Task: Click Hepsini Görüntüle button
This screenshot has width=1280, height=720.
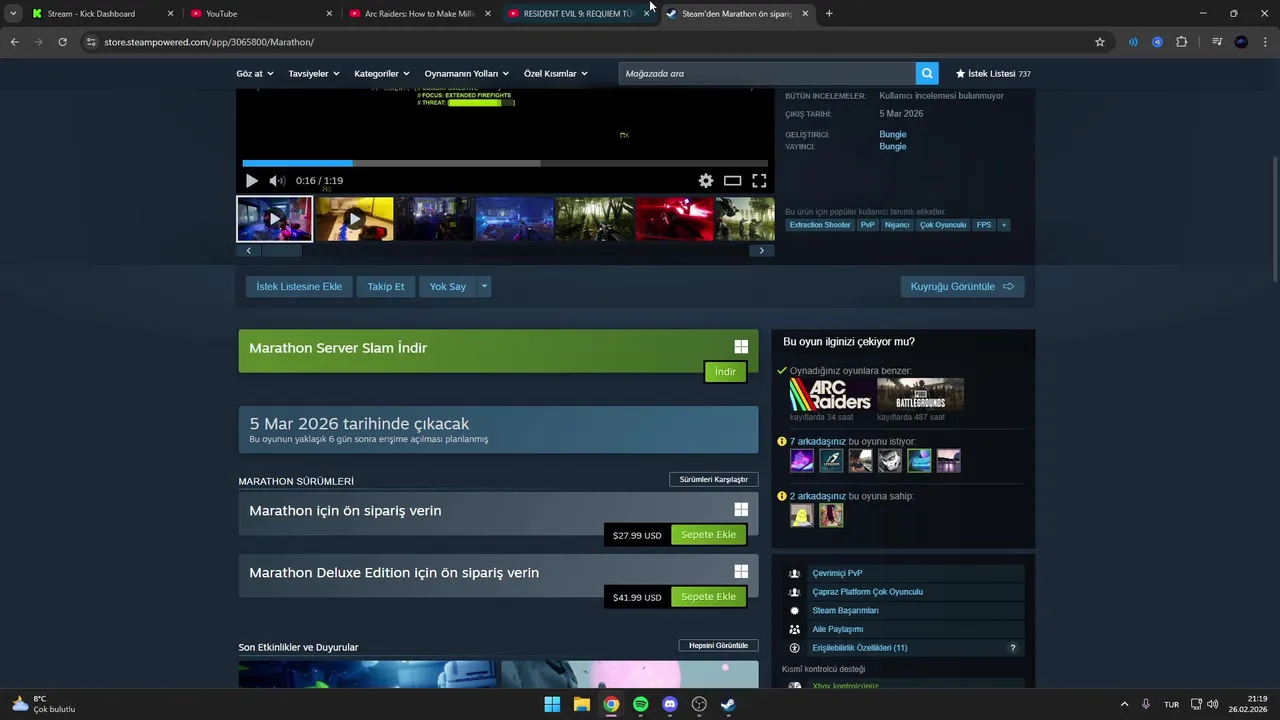Action: click(718, 645)
